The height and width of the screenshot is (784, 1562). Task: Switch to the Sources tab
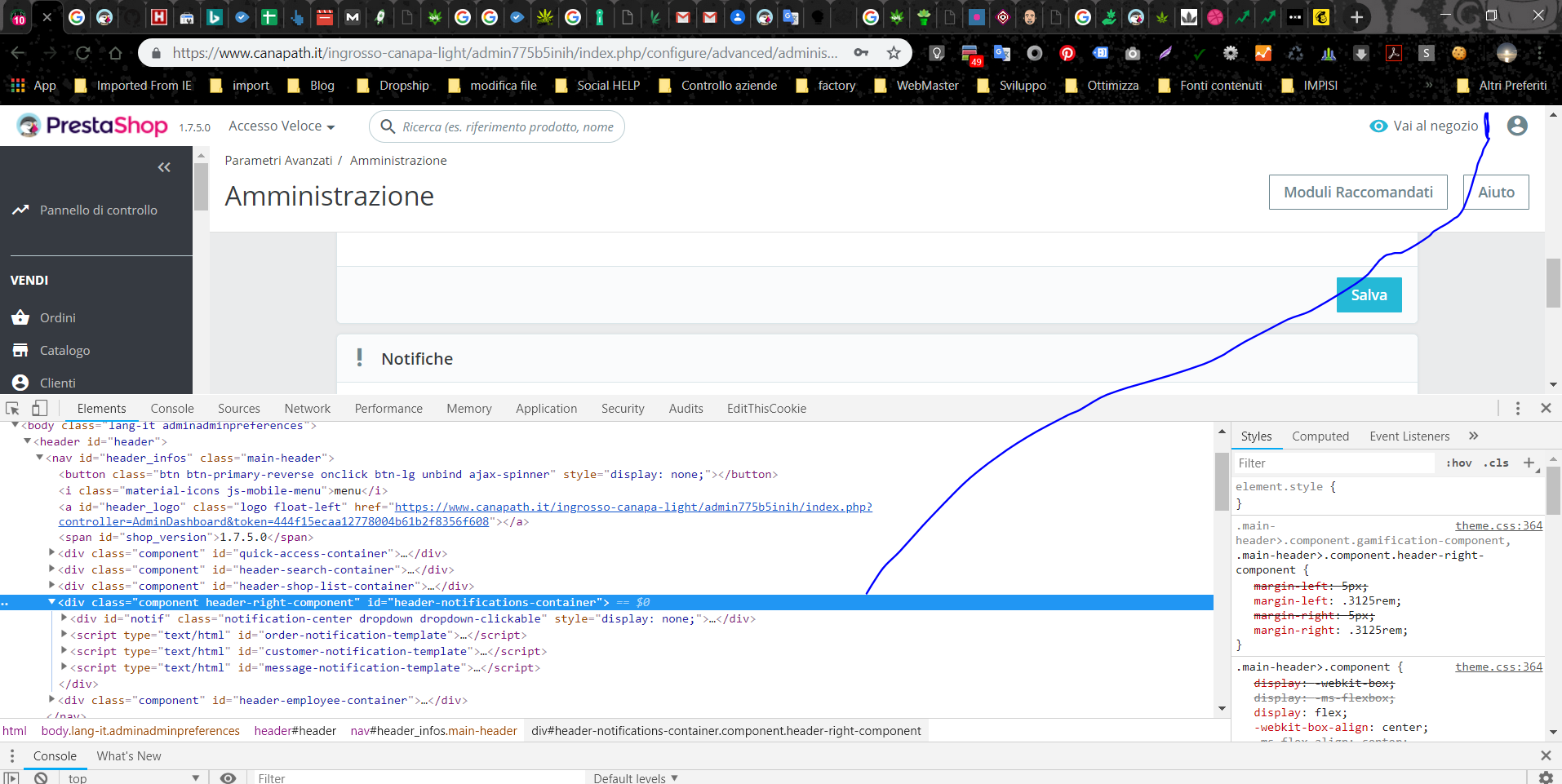pos(239,409)
